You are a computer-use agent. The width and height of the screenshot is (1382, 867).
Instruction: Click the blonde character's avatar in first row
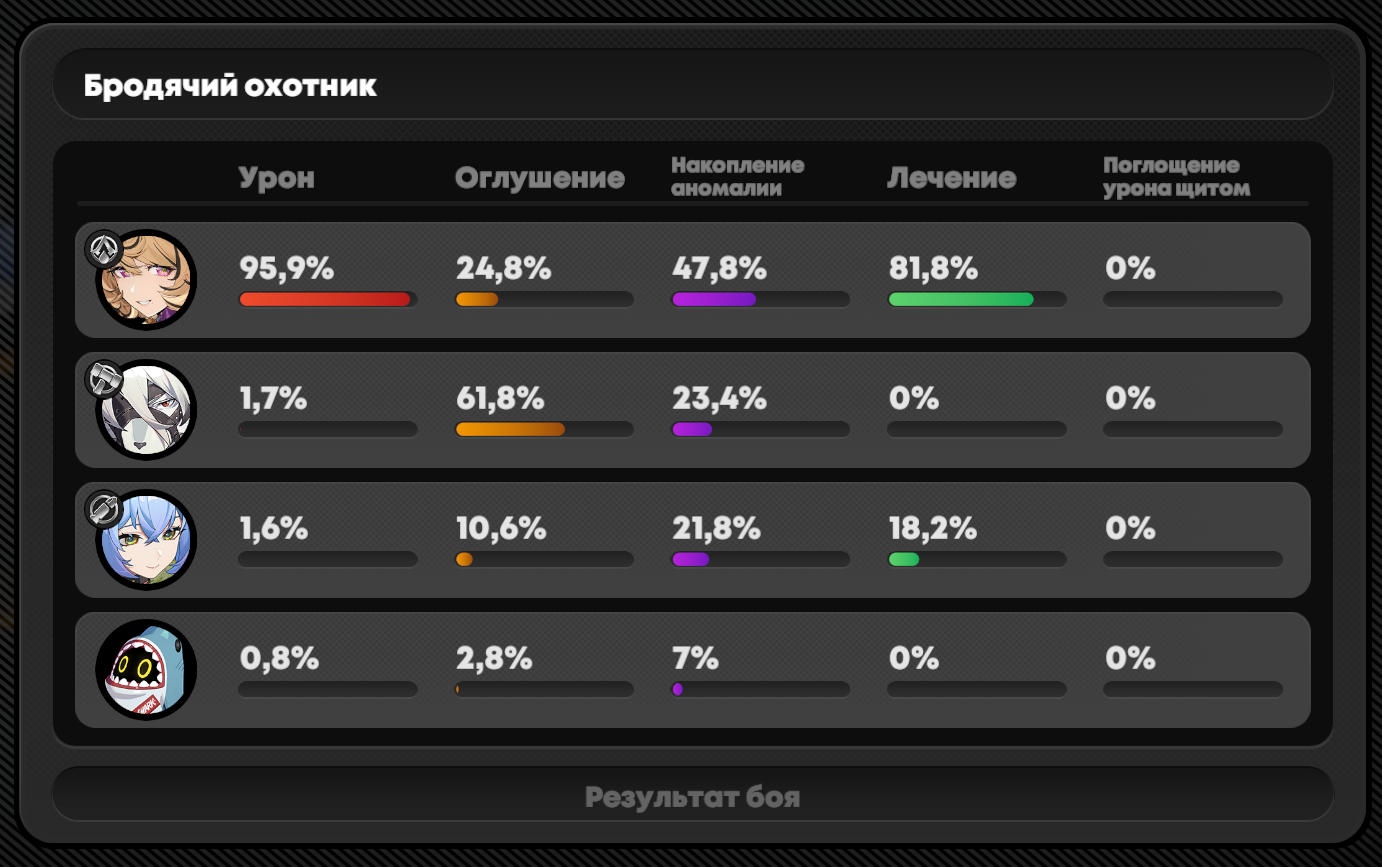coord(147,281)
